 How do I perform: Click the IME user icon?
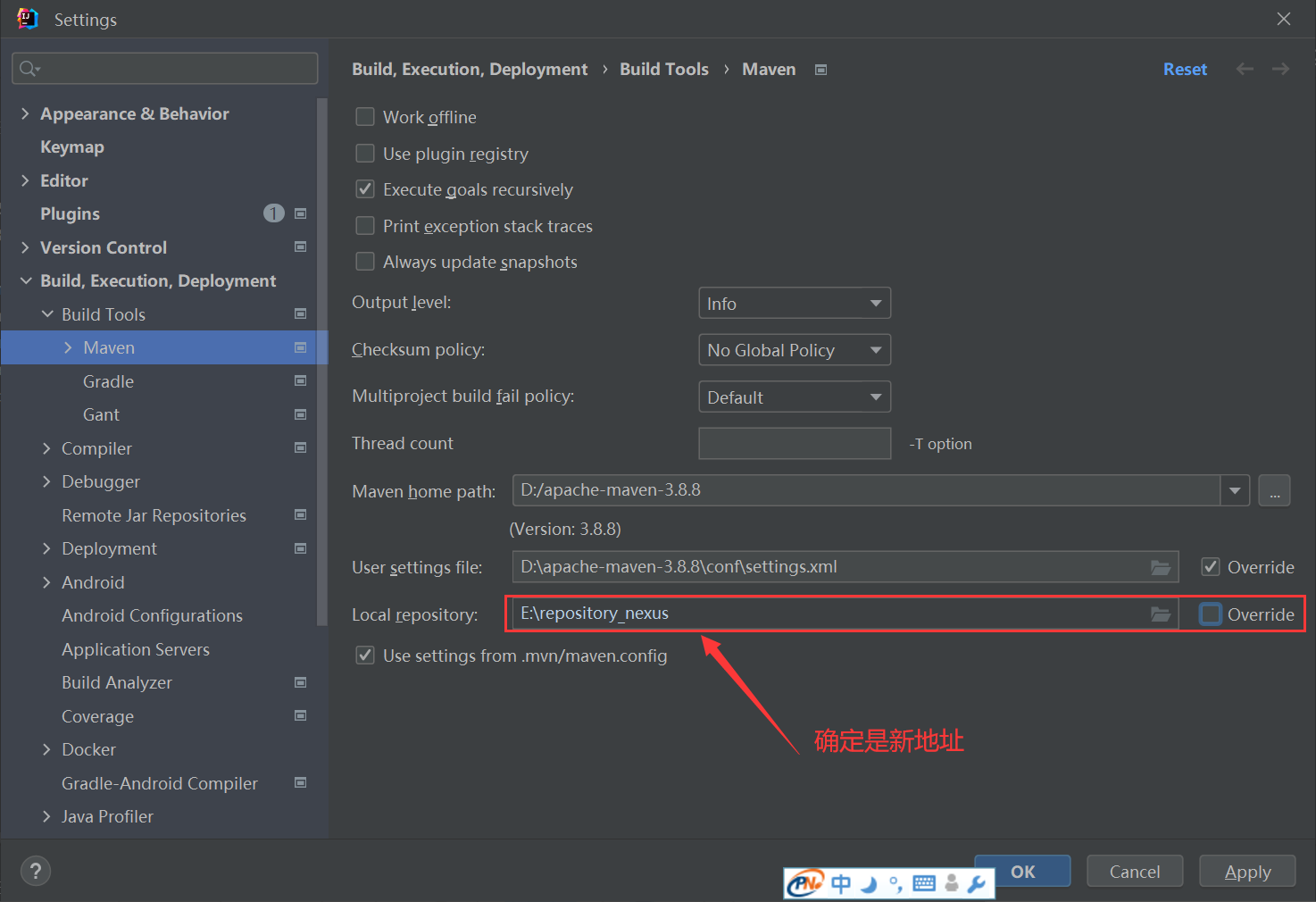pyautogui.click(x=952, y=884)
